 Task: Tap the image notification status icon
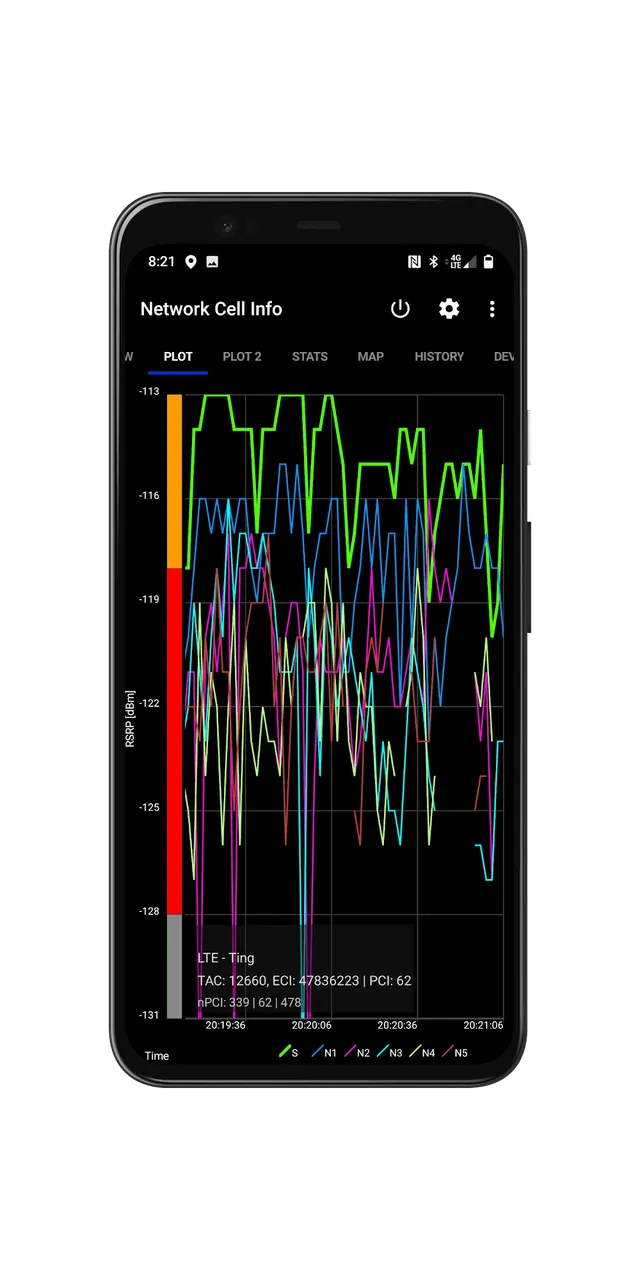212,262
